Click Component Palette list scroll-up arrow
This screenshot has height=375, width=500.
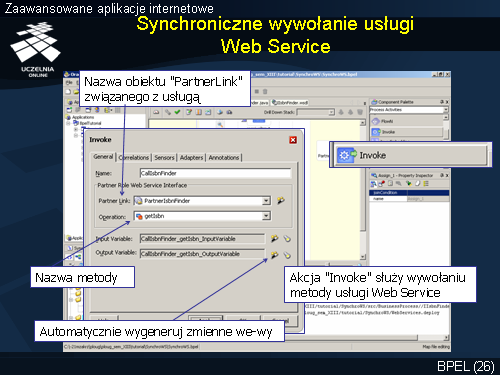pyautogui.click(x=446, y=117)
